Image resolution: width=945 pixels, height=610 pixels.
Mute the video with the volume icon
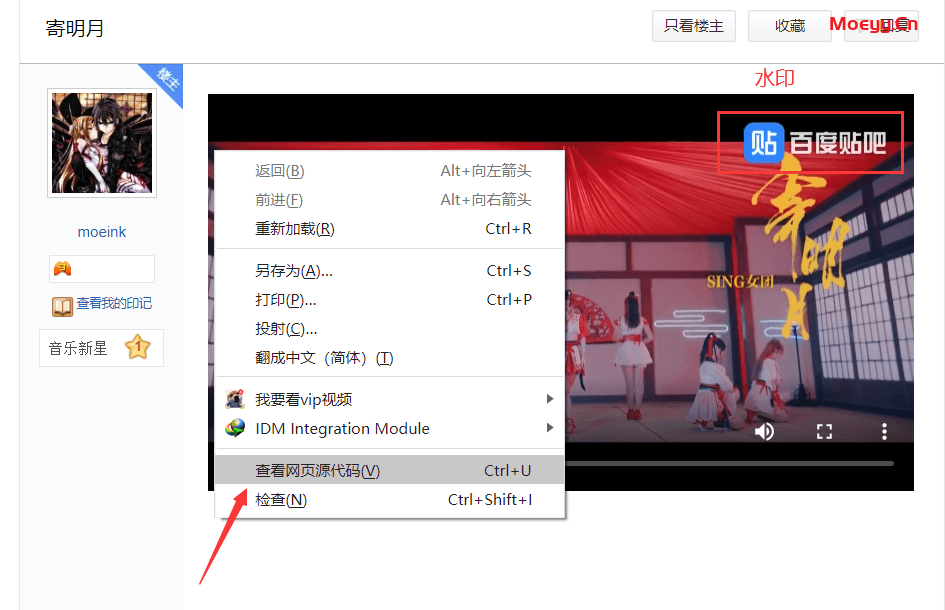coord(765,431)
